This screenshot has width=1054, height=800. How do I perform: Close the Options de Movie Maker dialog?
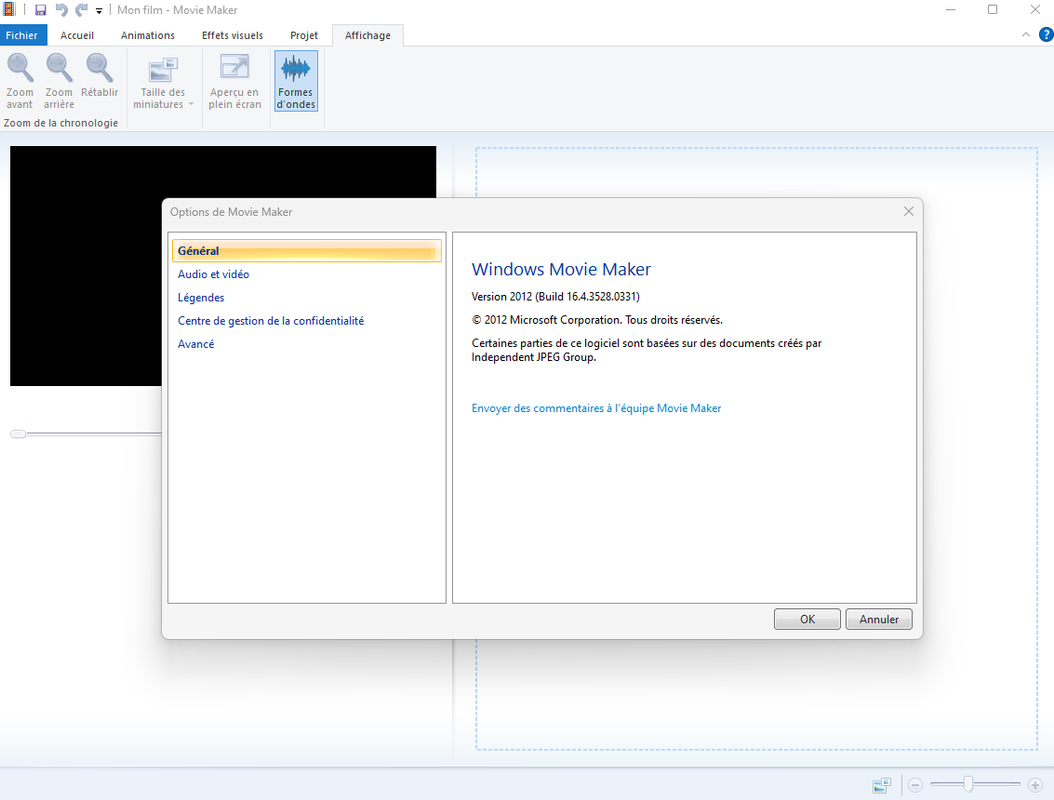909,212
